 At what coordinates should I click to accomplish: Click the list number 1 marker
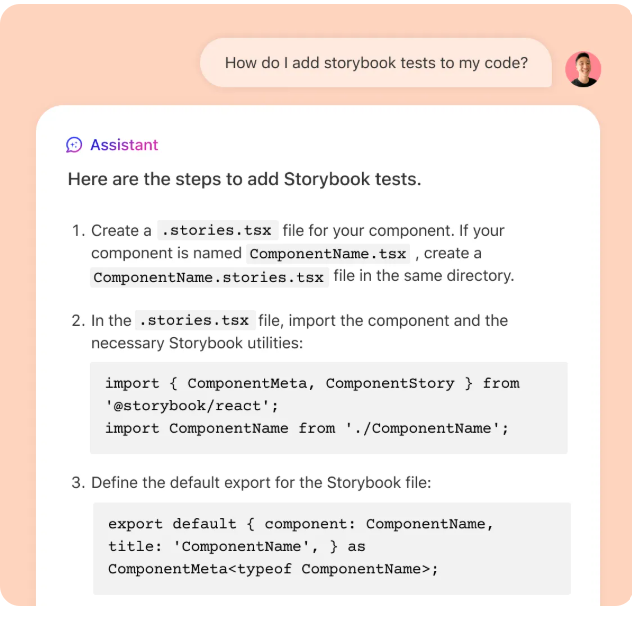[x=77, y=231]
